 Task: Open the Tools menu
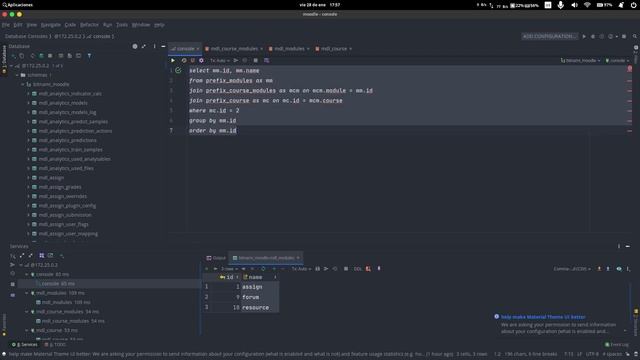[x=122, y=25]
